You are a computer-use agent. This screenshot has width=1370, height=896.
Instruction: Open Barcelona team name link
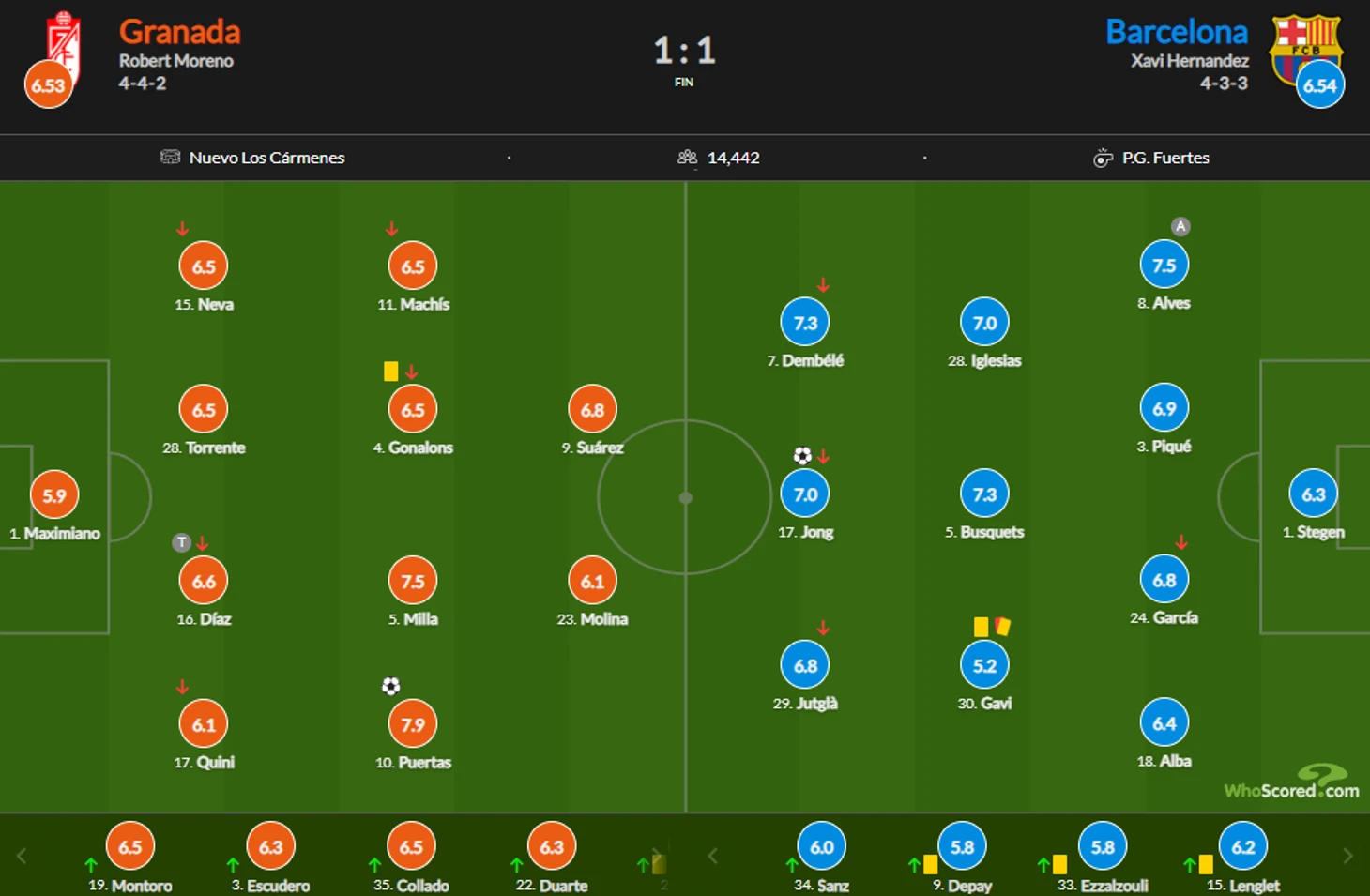pyautogui.click(x=1177, y=32)
